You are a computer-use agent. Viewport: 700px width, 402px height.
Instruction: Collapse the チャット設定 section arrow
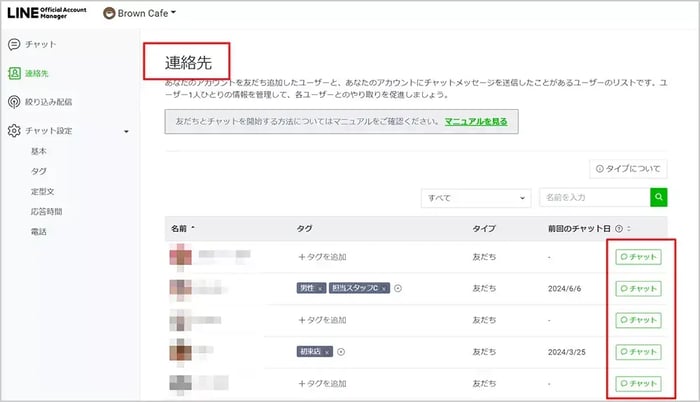pyautogui.click(x=126, y=131)
